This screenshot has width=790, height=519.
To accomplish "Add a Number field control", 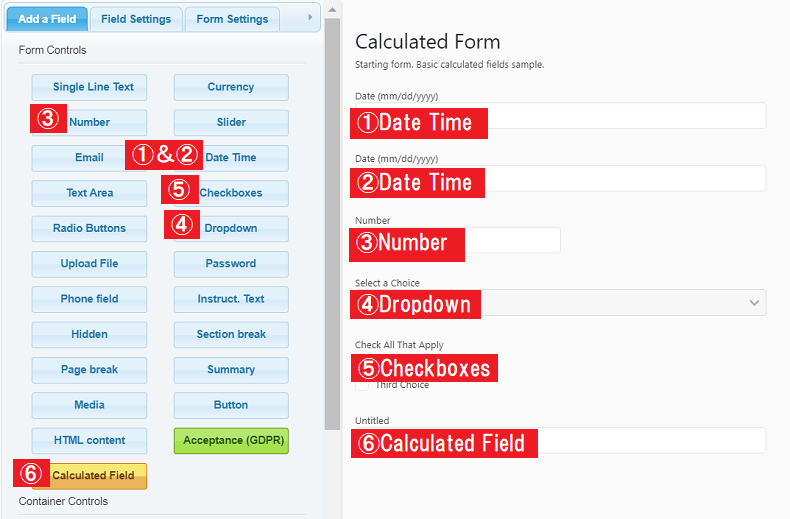I will [89, 122].
